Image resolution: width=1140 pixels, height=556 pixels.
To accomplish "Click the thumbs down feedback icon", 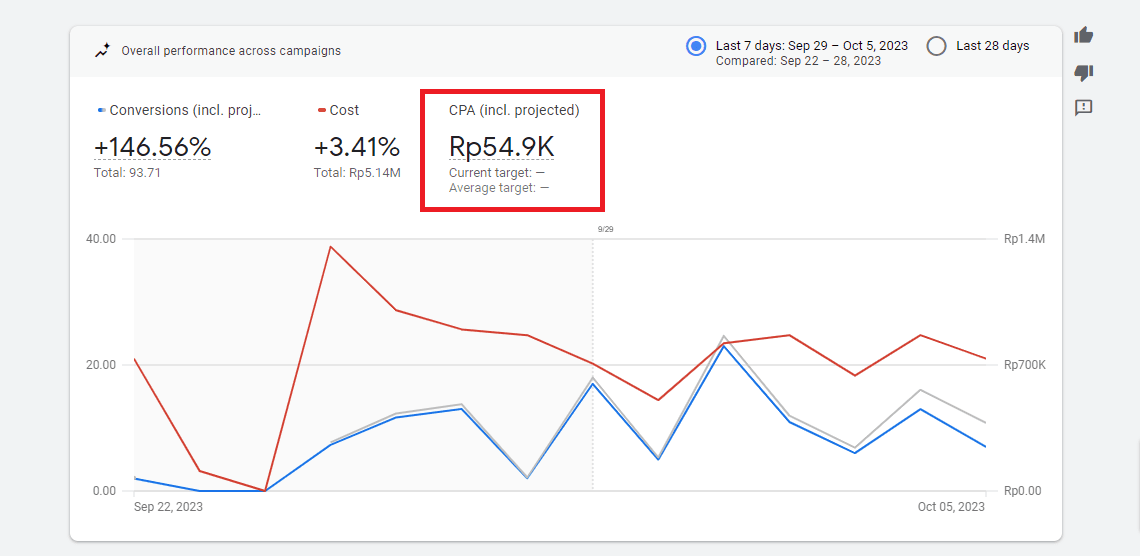I will [1084, 72].
